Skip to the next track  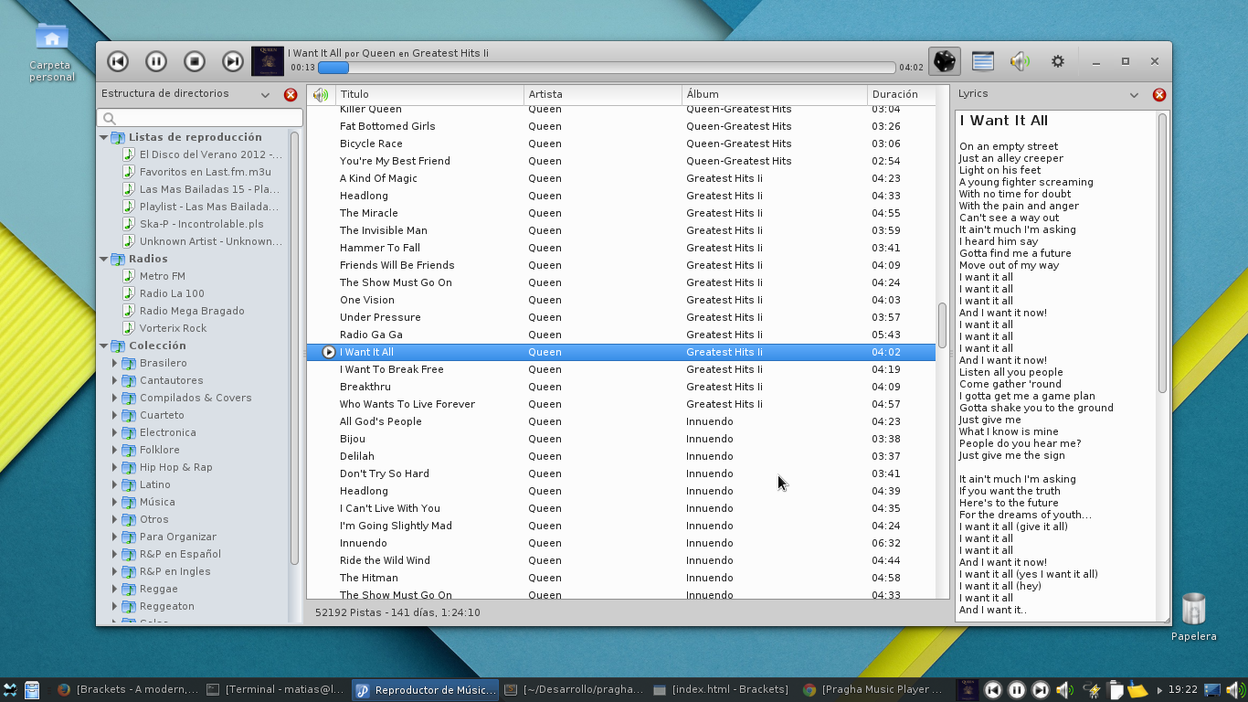pos(232,62)
